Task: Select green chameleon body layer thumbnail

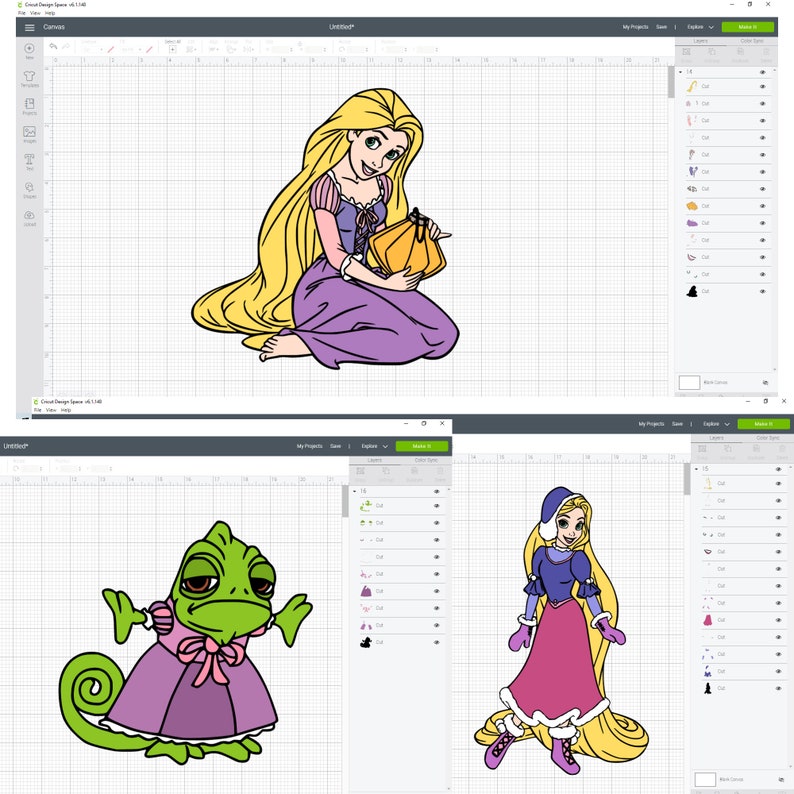Action: click(x=366, y=506)
